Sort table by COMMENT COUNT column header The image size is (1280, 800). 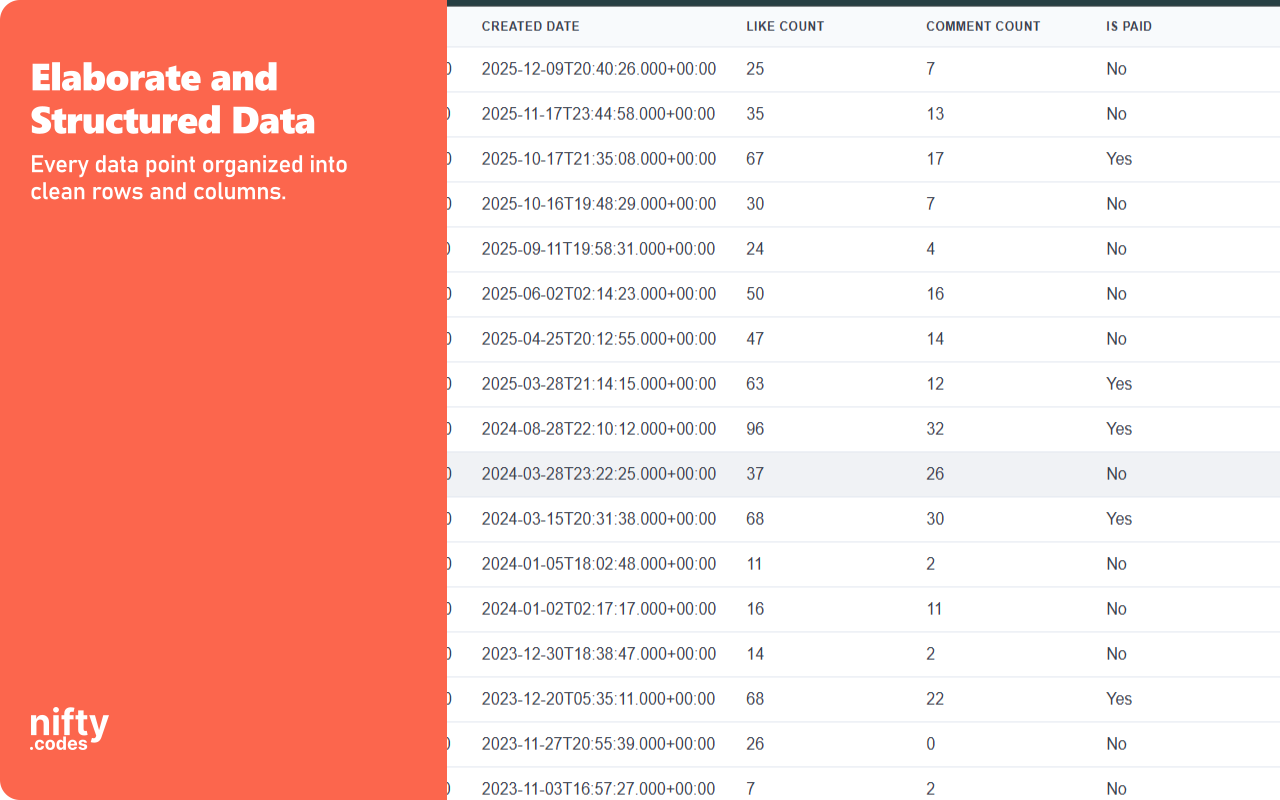(x=983, y=26)
